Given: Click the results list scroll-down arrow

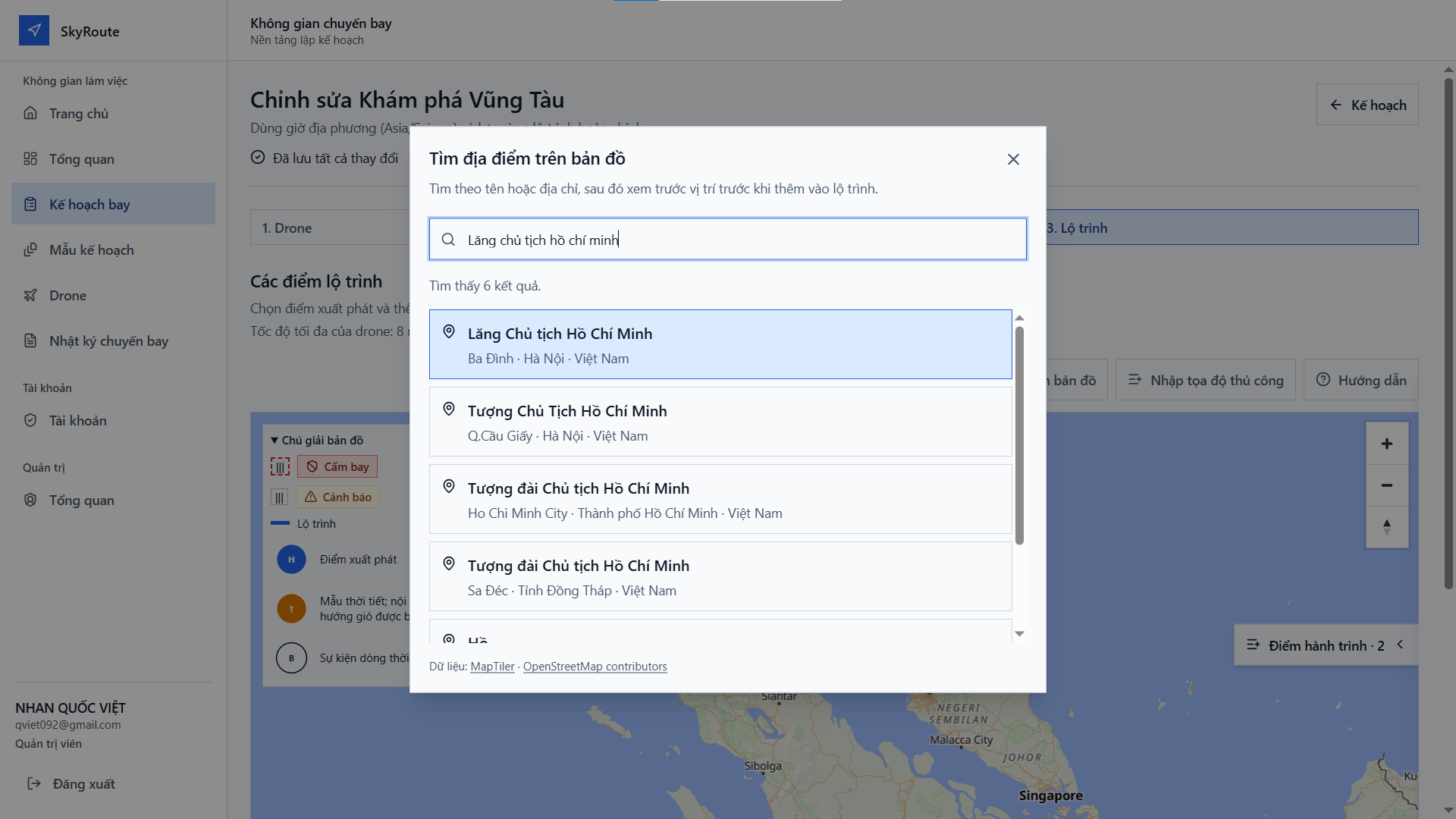Looking at the screenshot, I should 1019,634.
